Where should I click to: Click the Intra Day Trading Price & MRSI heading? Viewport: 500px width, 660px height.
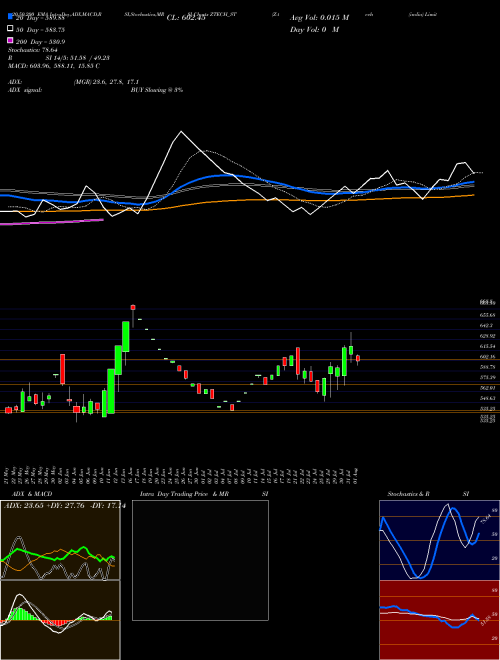coord(204,494)
